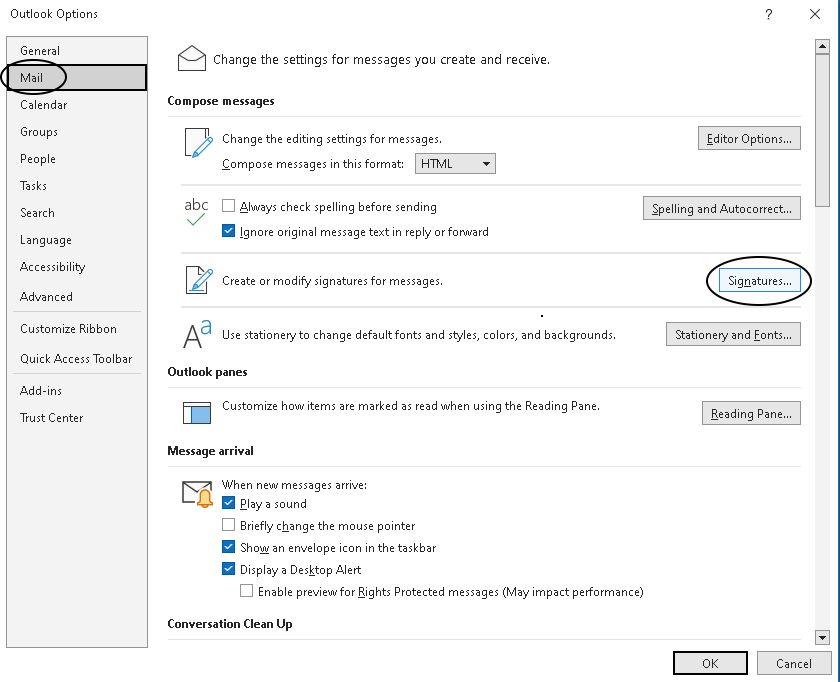Click the scrollbar down arrow

click(822, 637)
